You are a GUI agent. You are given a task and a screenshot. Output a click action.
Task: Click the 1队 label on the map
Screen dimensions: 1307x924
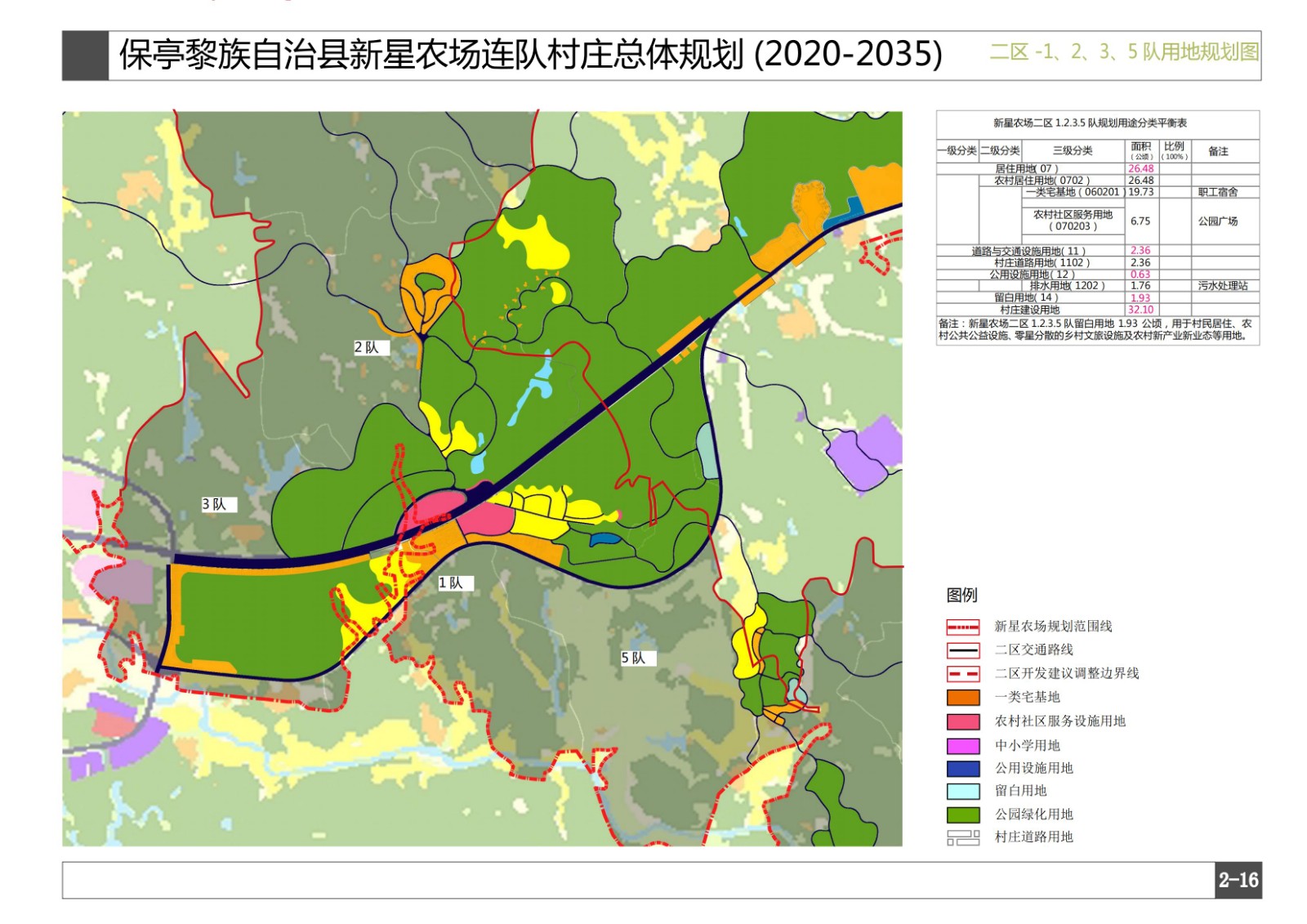451,583
